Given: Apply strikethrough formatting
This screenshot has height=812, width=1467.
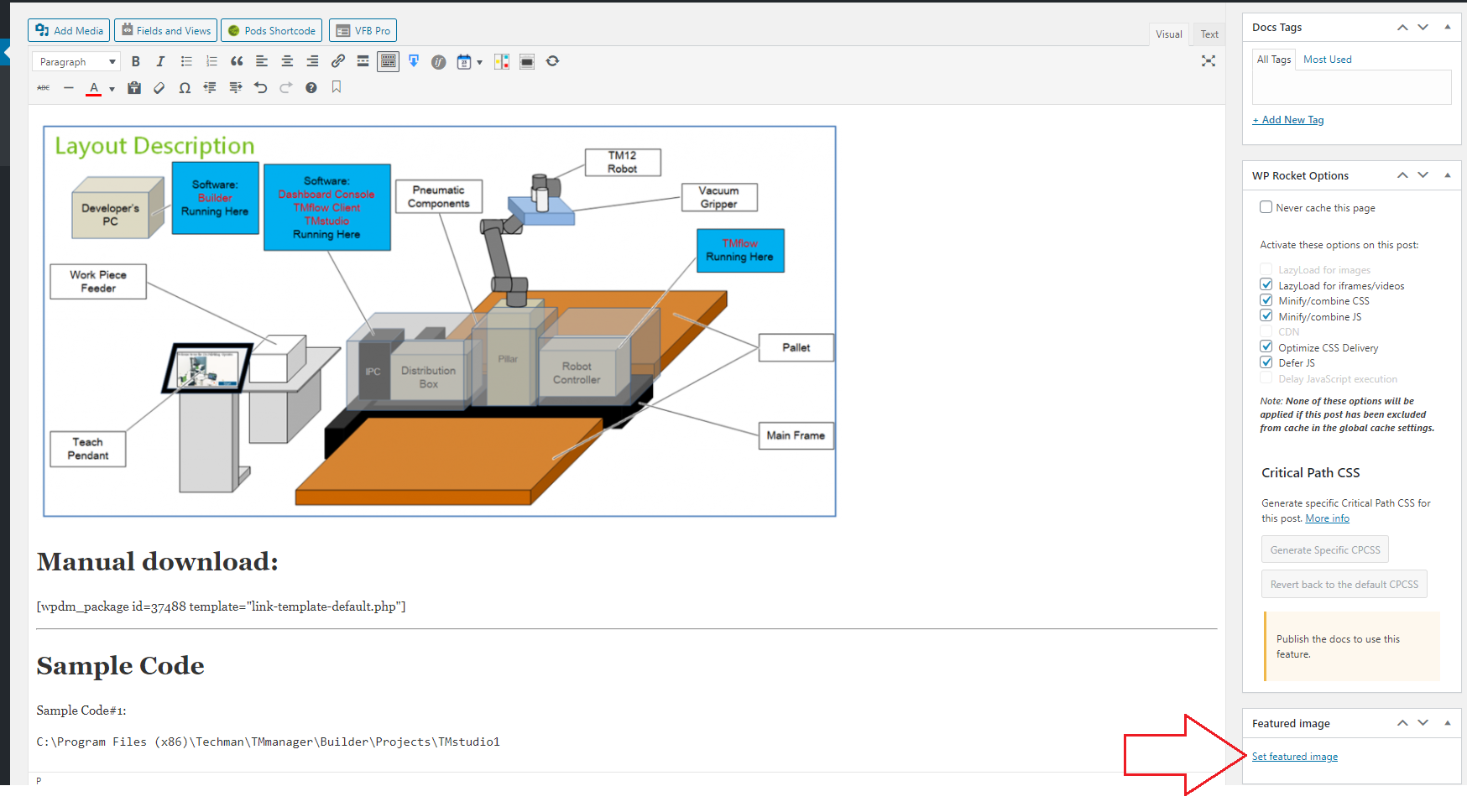Looking at the screenshot, I should [44, 87].
